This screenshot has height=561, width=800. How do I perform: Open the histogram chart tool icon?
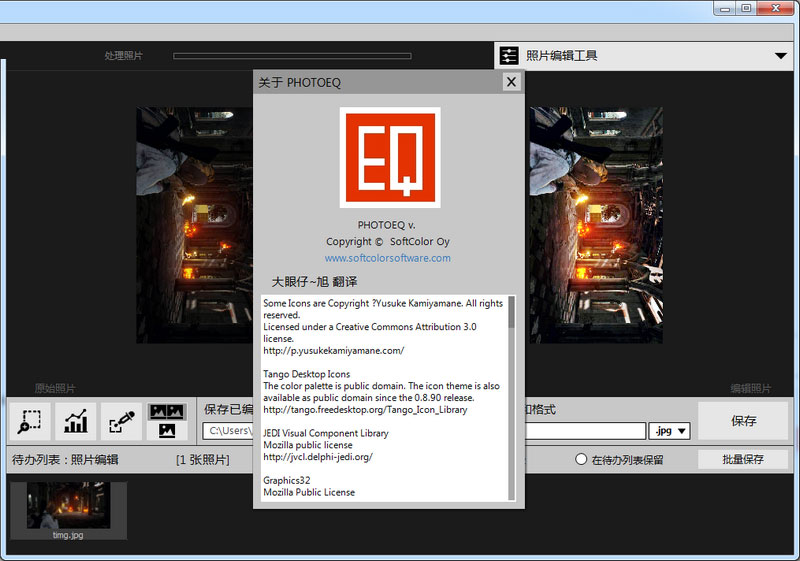click(76, 422)
